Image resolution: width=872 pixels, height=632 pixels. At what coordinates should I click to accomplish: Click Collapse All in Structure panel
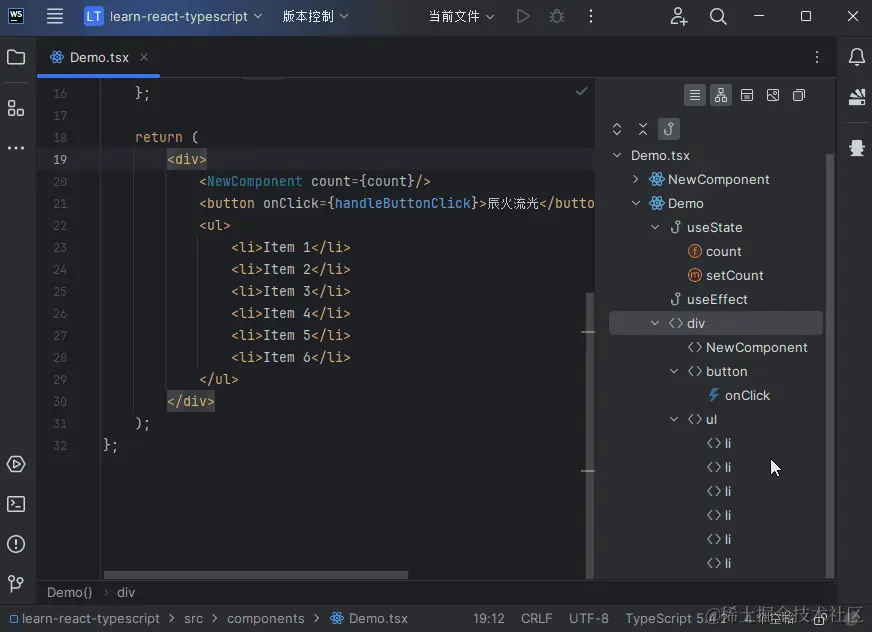pos(643,129)
